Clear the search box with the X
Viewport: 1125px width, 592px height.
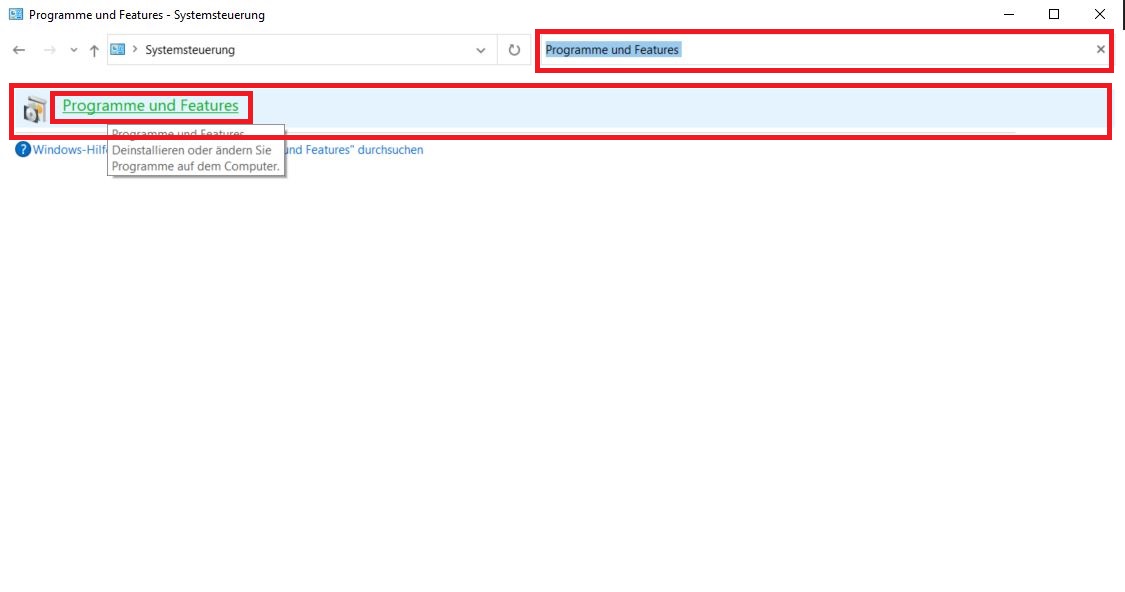click(1101, 49)
